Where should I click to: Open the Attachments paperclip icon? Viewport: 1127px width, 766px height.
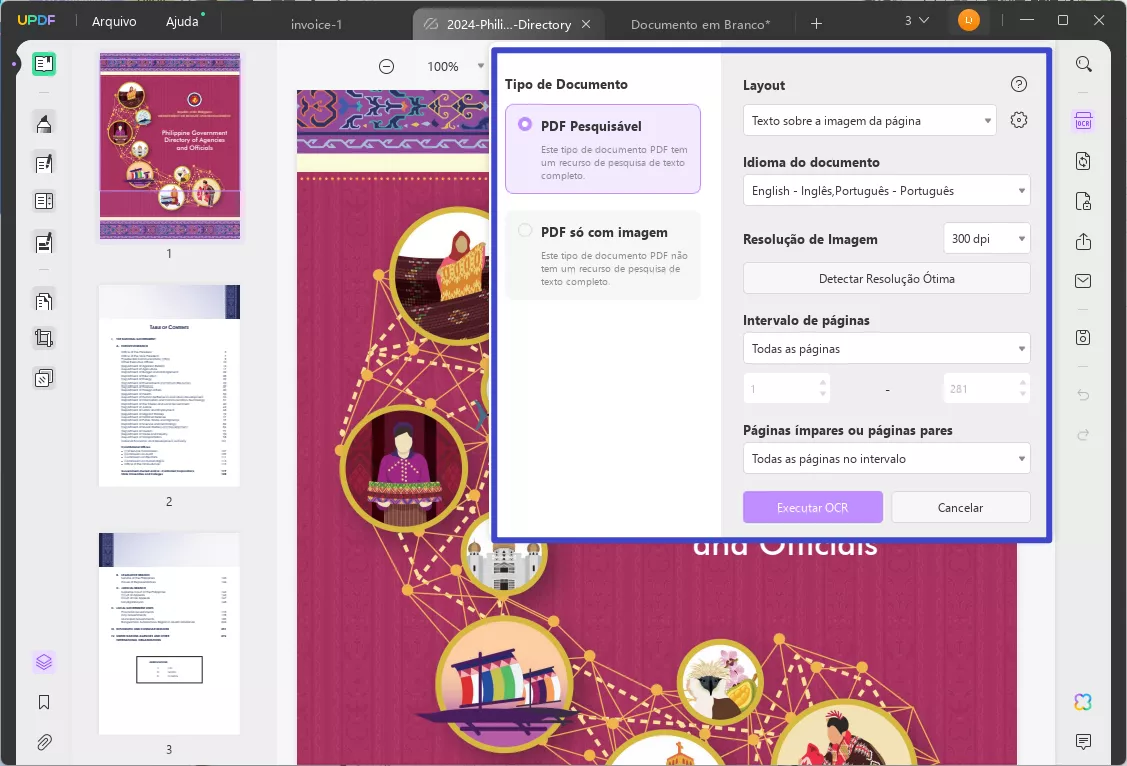click(44, 742)
